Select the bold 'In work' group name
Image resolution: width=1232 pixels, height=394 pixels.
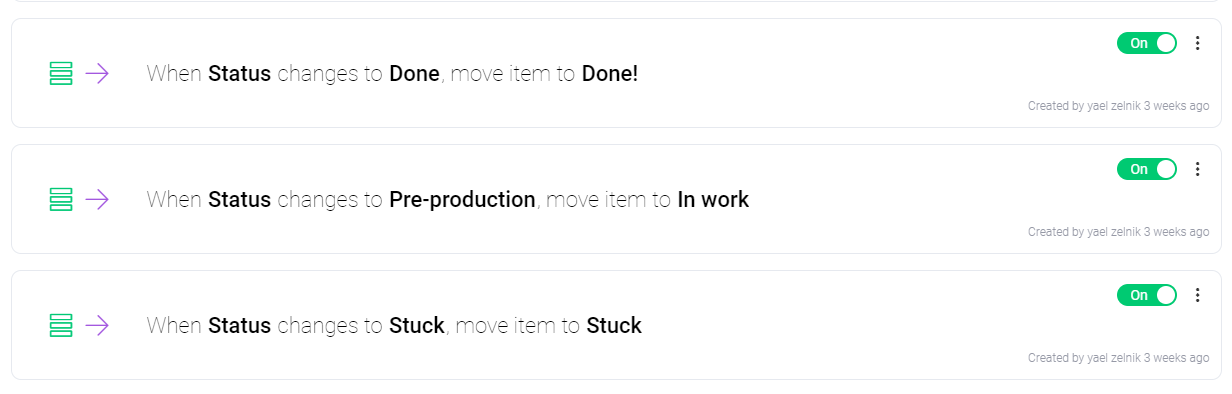tap(713, 200)
